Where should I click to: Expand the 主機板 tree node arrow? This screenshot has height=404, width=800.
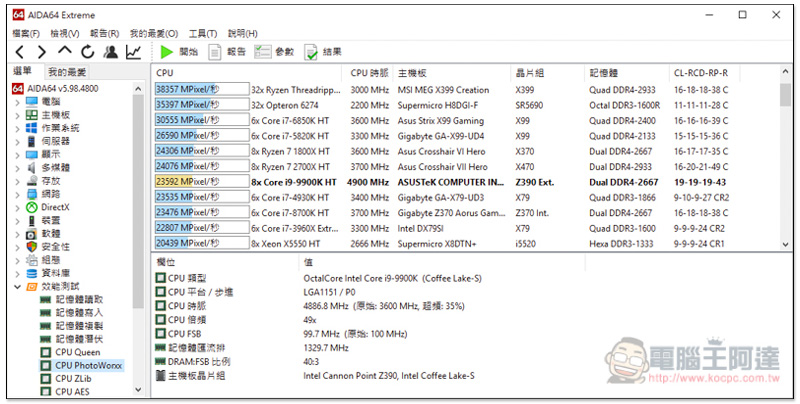18,115
